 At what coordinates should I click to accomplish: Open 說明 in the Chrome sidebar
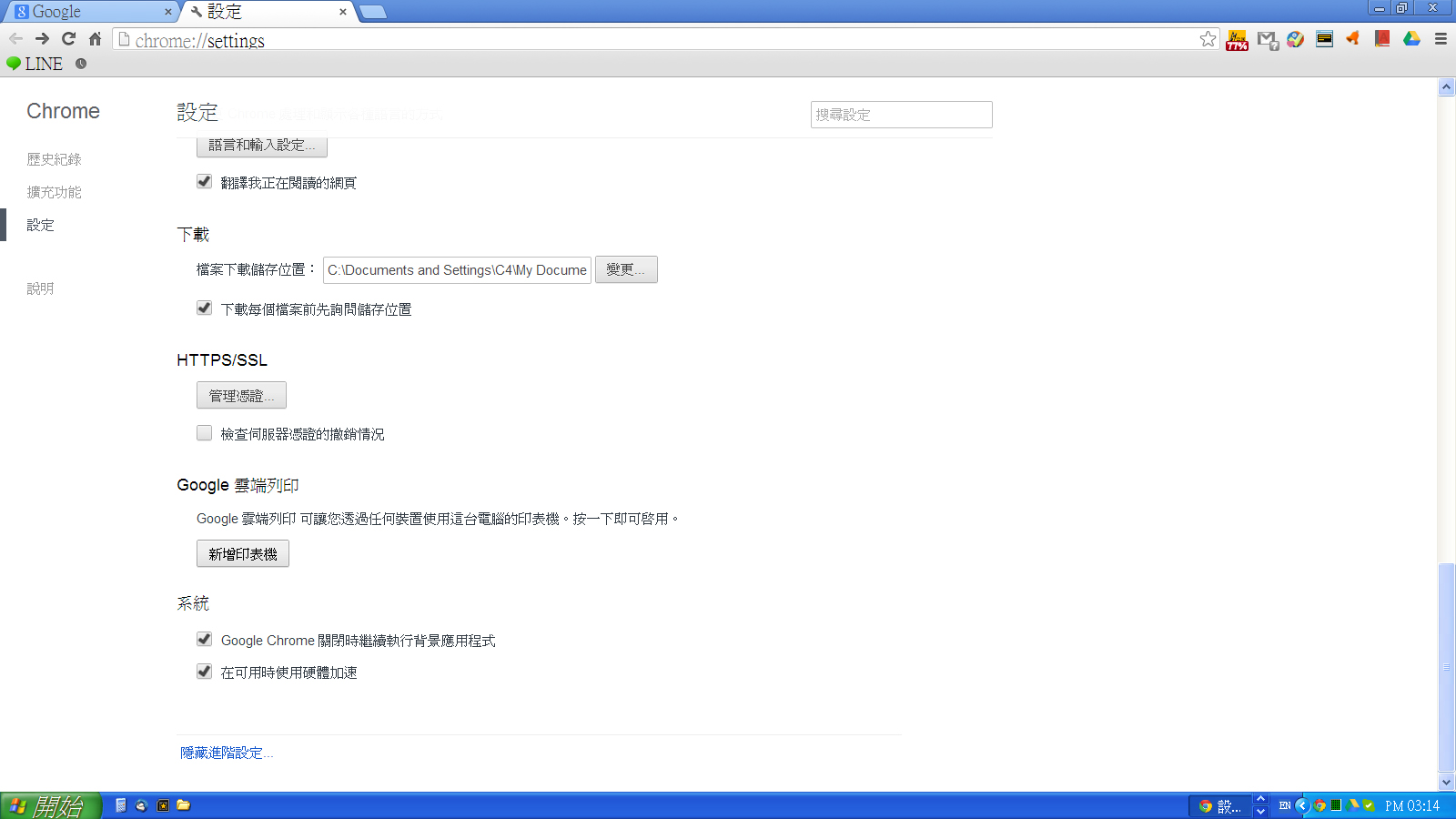[x=41, y=288]
